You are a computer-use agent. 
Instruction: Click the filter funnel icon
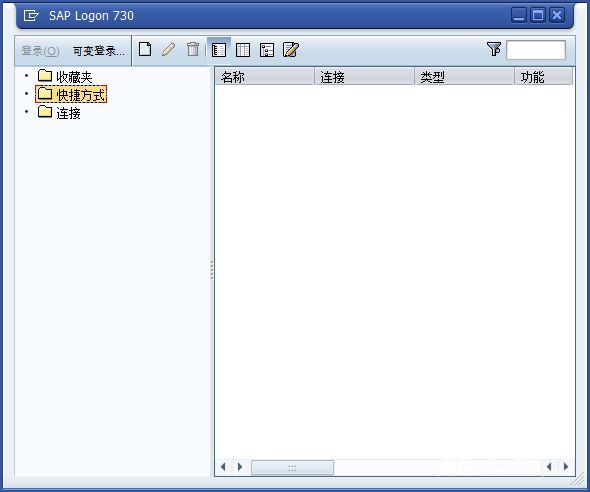(x=494, y=49)
